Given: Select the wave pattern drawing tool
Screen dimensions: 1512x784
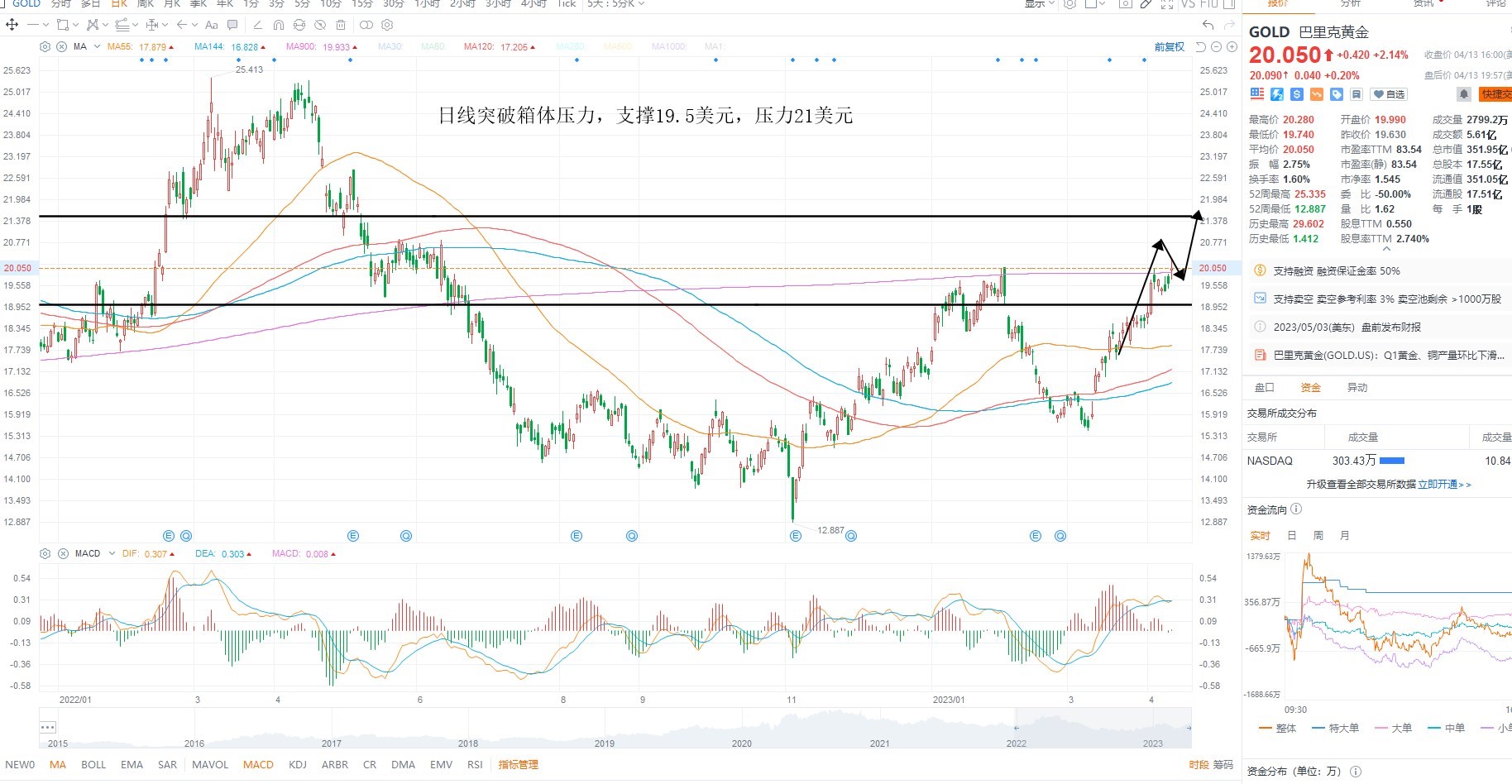Looking at the screenshot, I should coord(93,25).
